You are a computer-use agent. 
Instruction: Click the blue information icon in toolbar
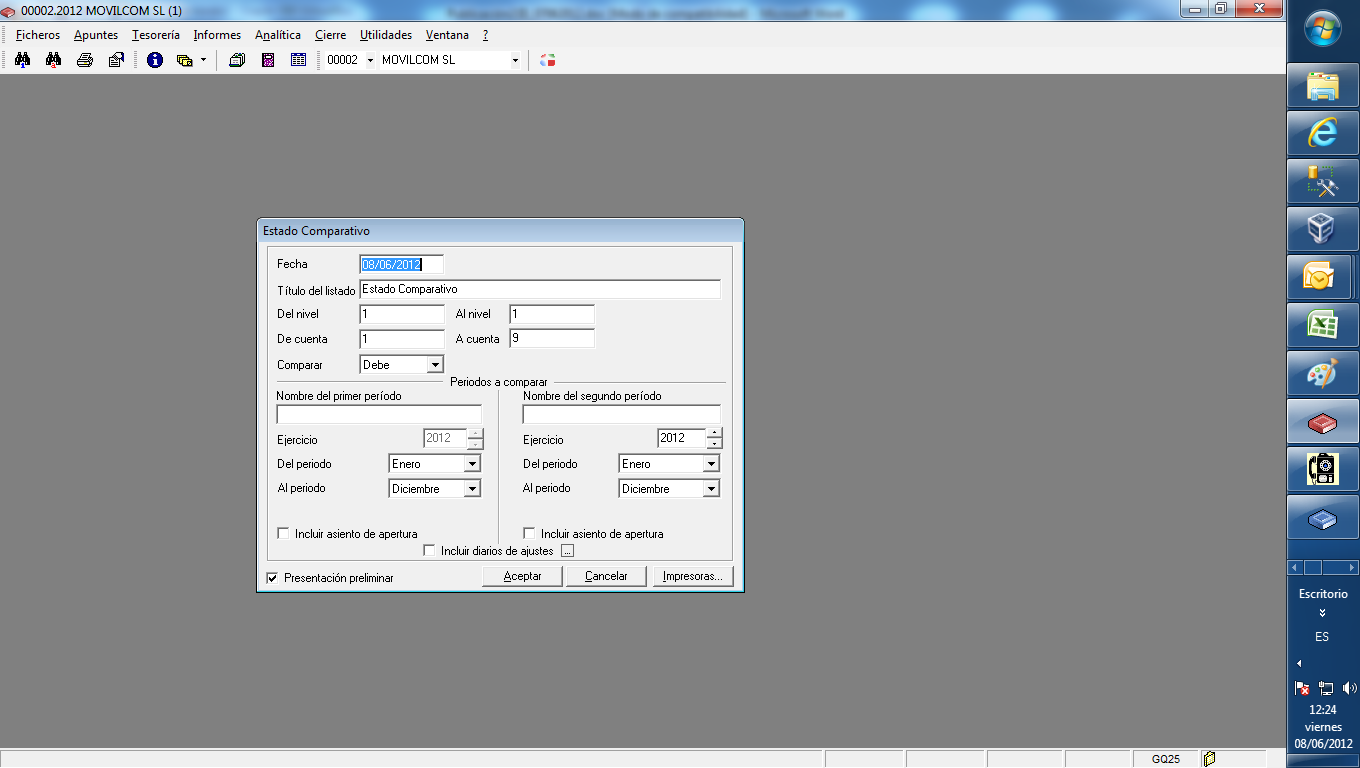pyautogui.click(x=155, y=60)
